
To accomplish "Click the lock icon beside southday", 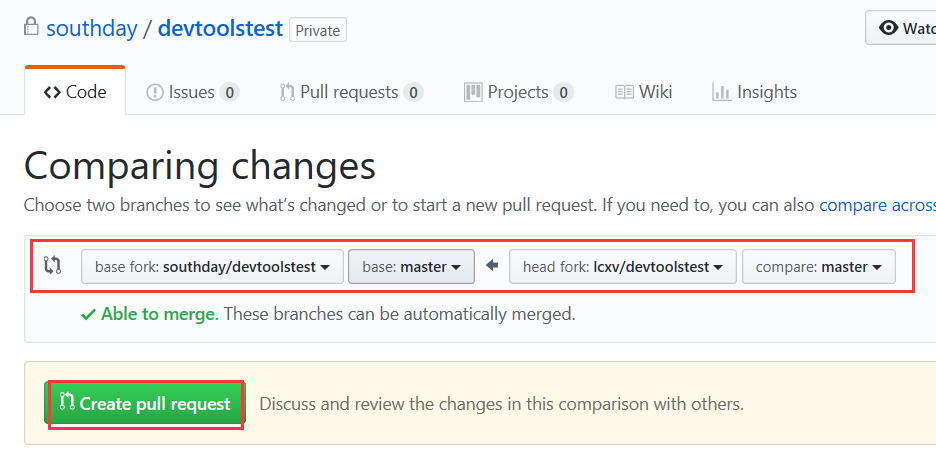I will (30, 26).
